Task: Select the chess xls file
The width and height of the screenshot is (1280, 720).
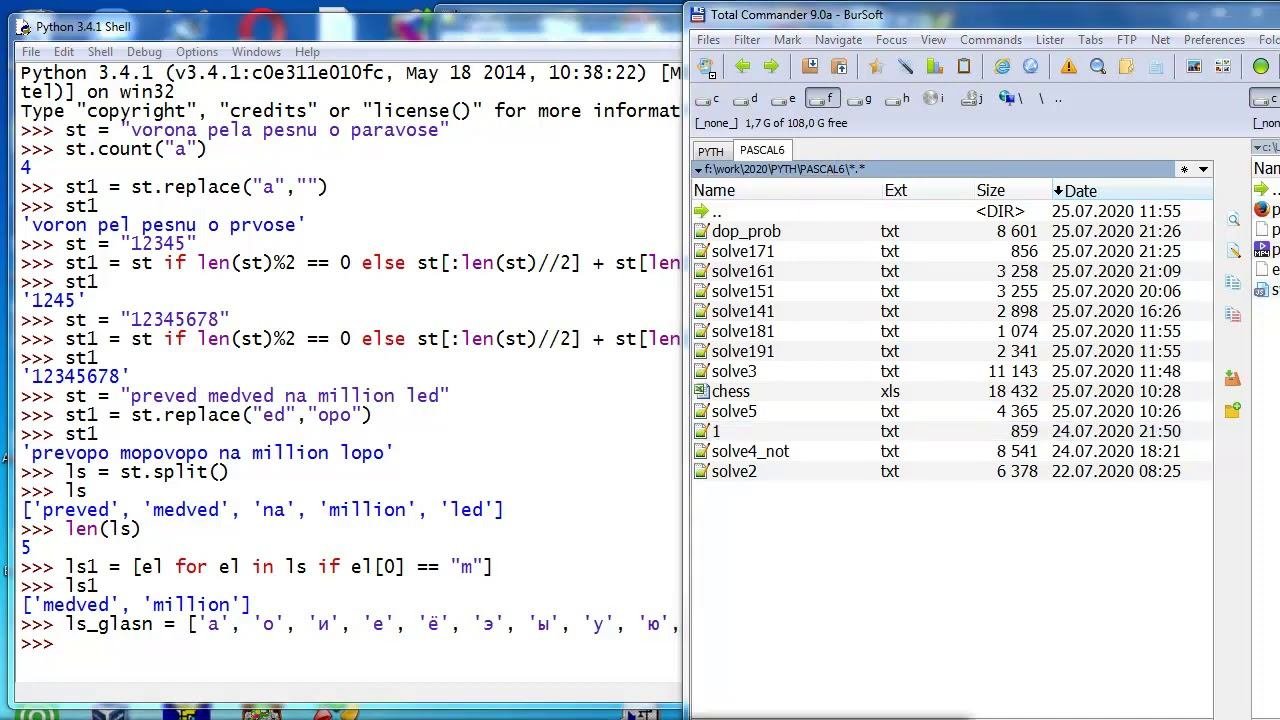Action: (x=730, y=391)
